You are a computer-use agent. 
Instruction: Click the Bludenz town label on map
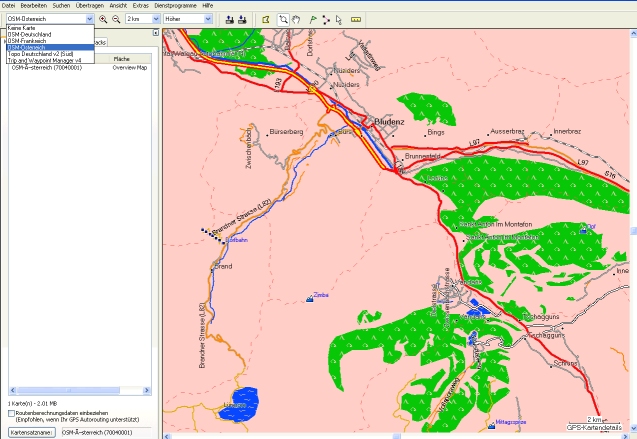pos(389,122)
